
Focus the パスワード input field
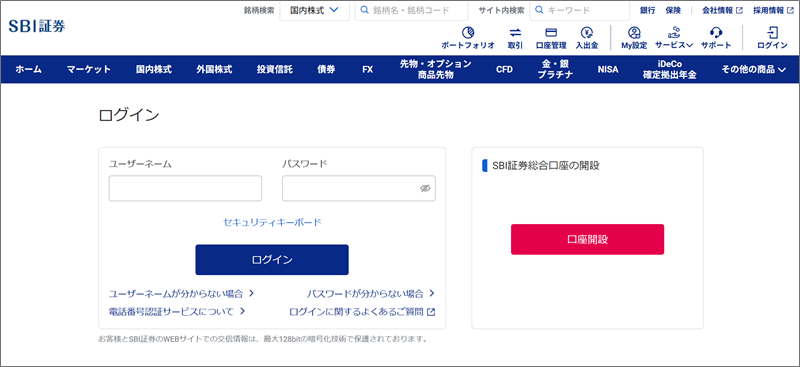(x=359, y=188)
